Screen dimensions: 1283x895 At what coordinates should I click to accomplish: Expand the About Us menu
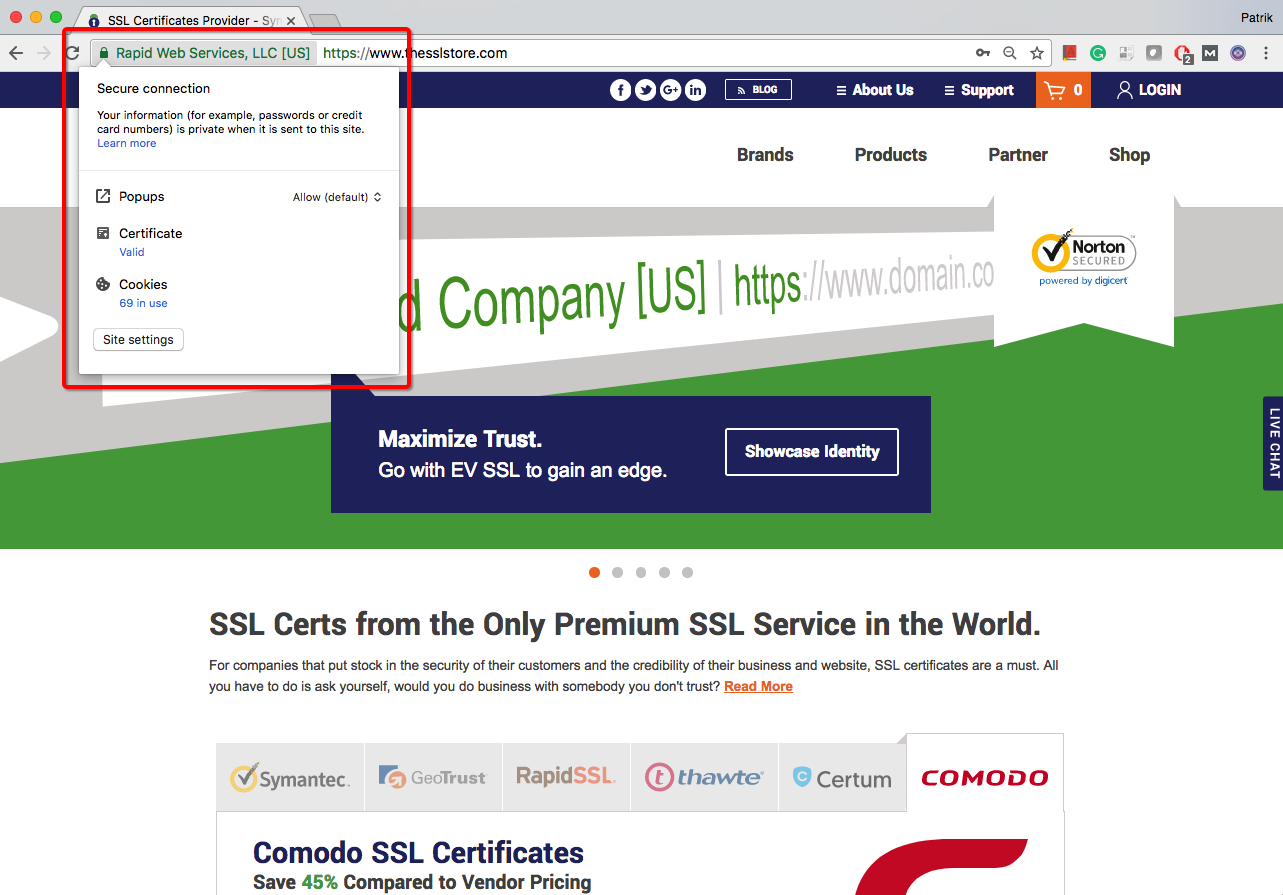875,90
